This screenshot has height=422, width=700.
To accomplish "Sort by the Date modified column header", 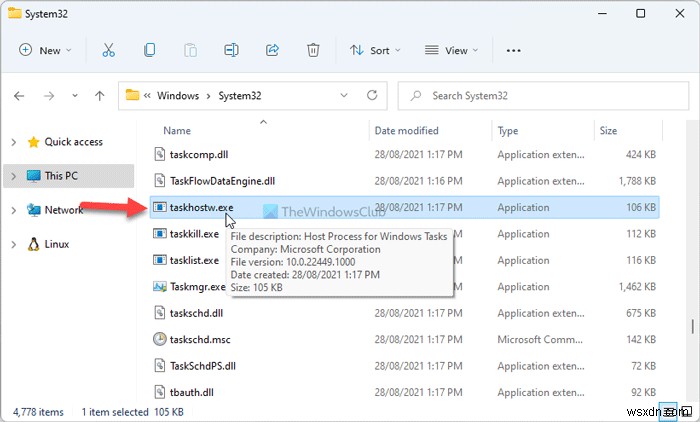I will [x=406, y=130].
